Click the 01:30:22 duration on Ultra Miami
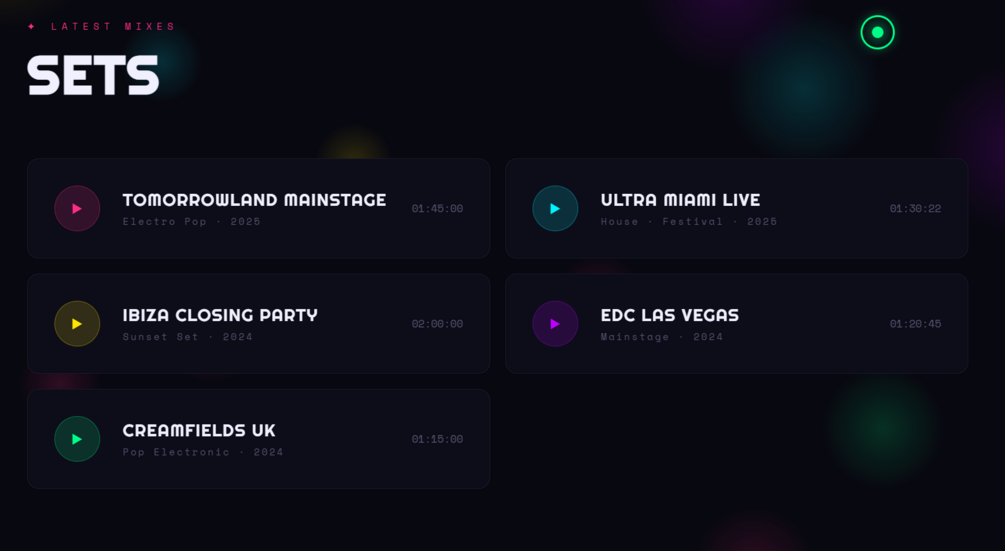The width and height of the screenshot is (1005, 551). (915, 208)
